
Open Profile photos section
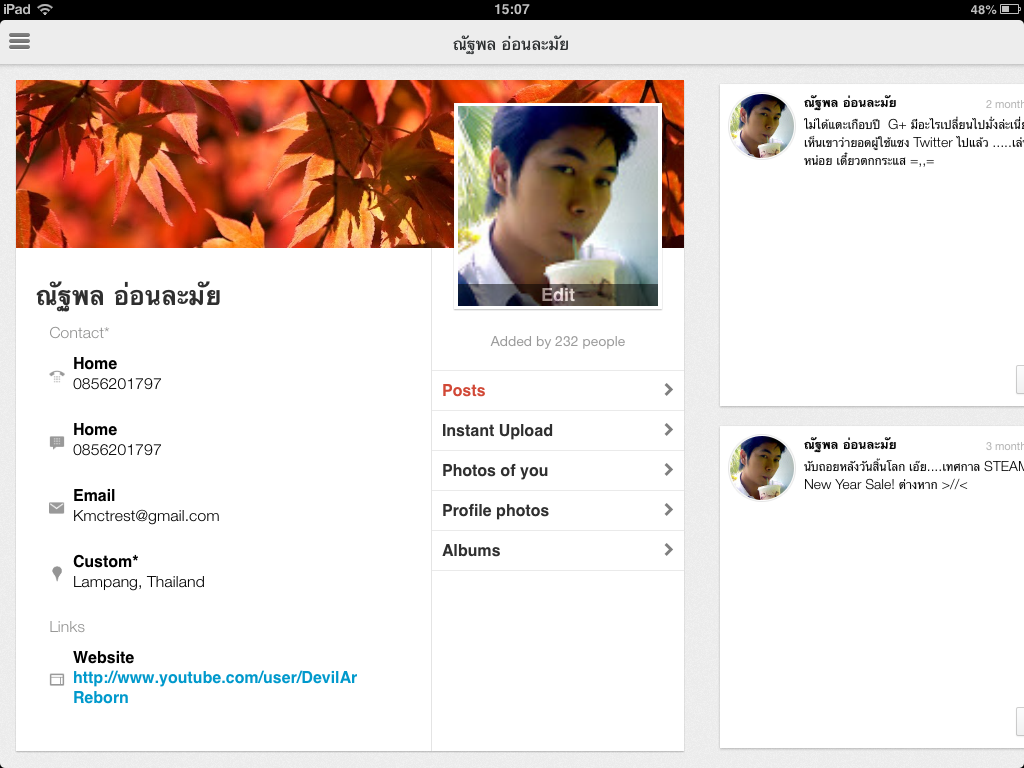point(558,510)
